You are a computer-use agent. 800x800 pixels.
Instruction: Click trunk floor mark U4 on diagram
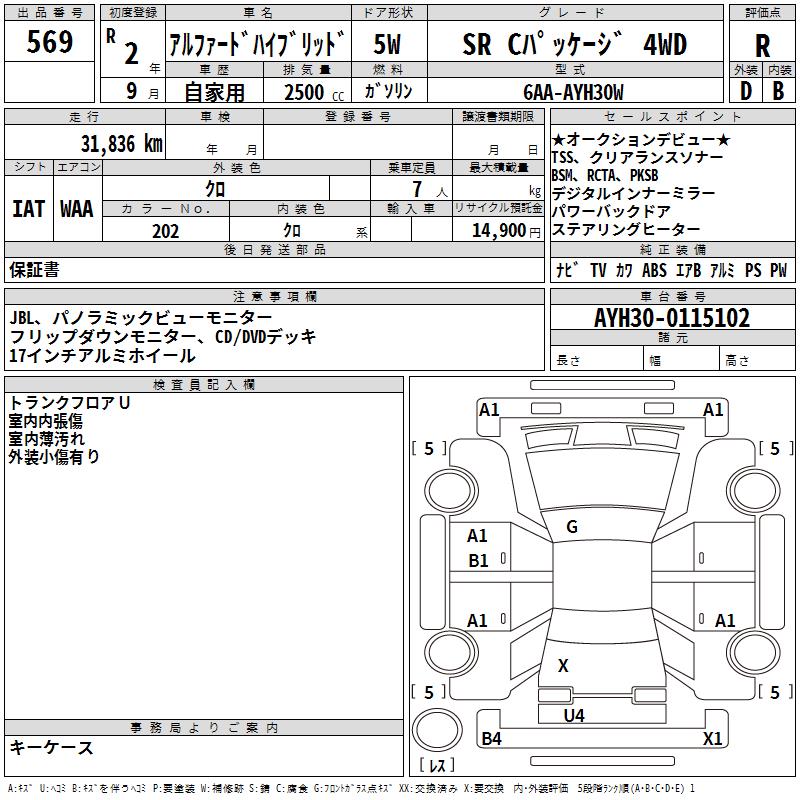click(574, 715)
